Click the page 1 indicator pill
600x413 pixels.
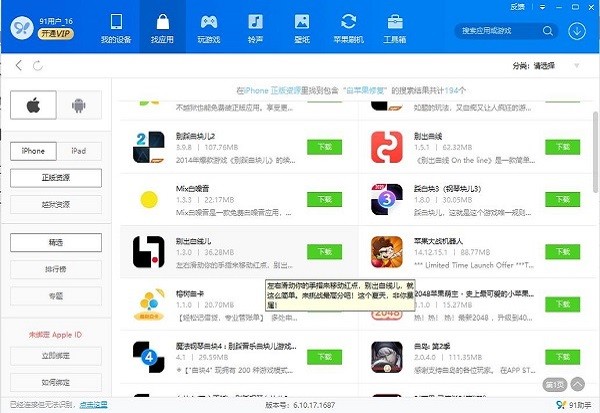click(554, 384)
